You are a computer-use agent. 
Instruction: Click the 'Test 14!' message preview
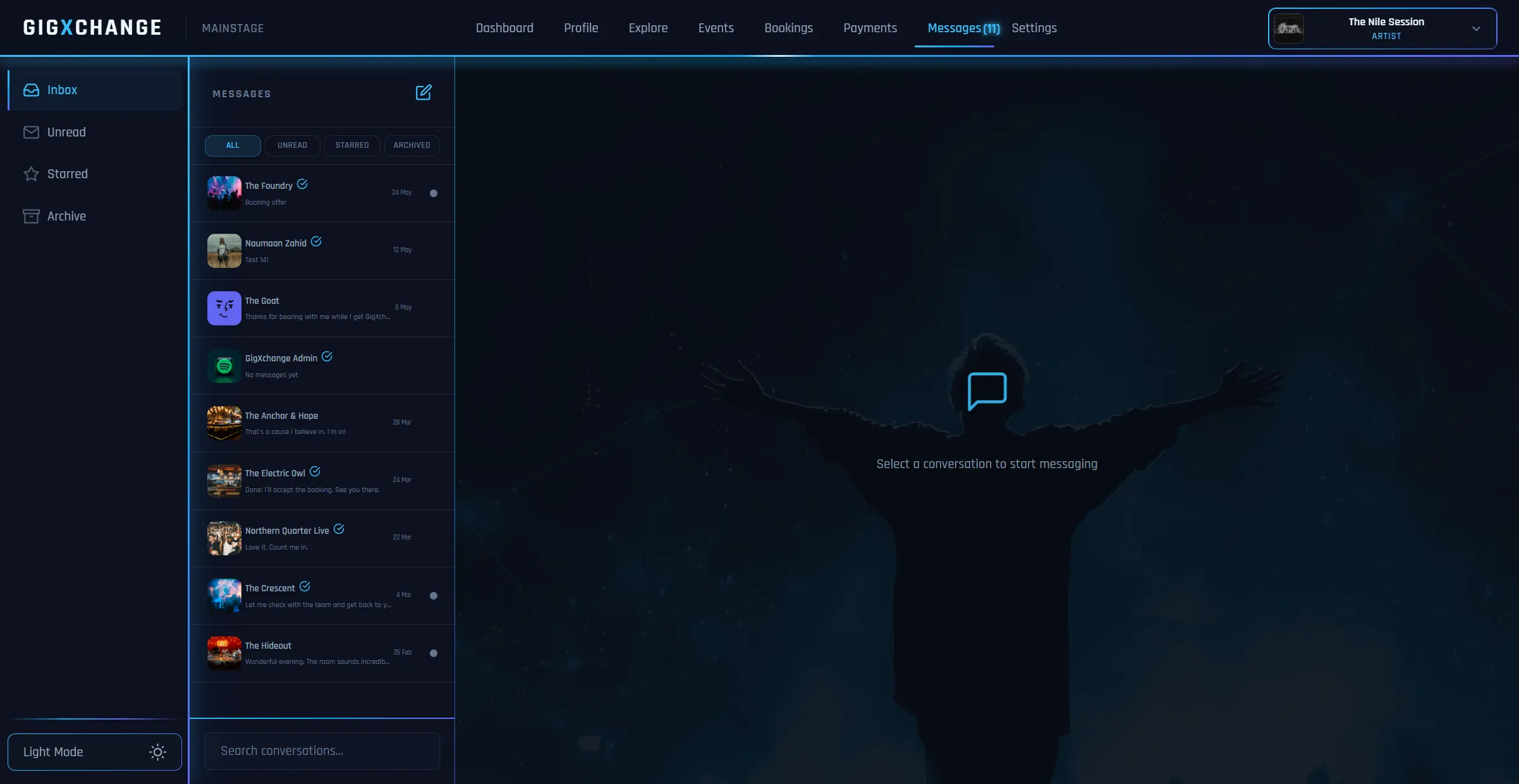click(257, 260)
